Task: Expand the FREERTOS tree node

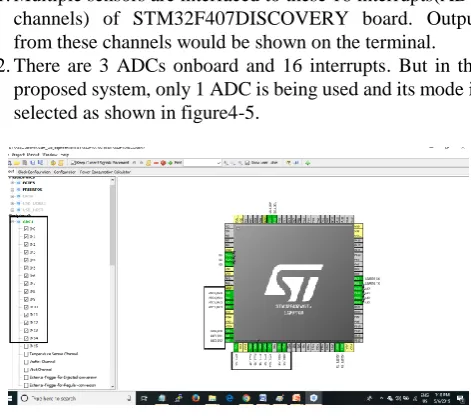Action: [x=12, y=189]
